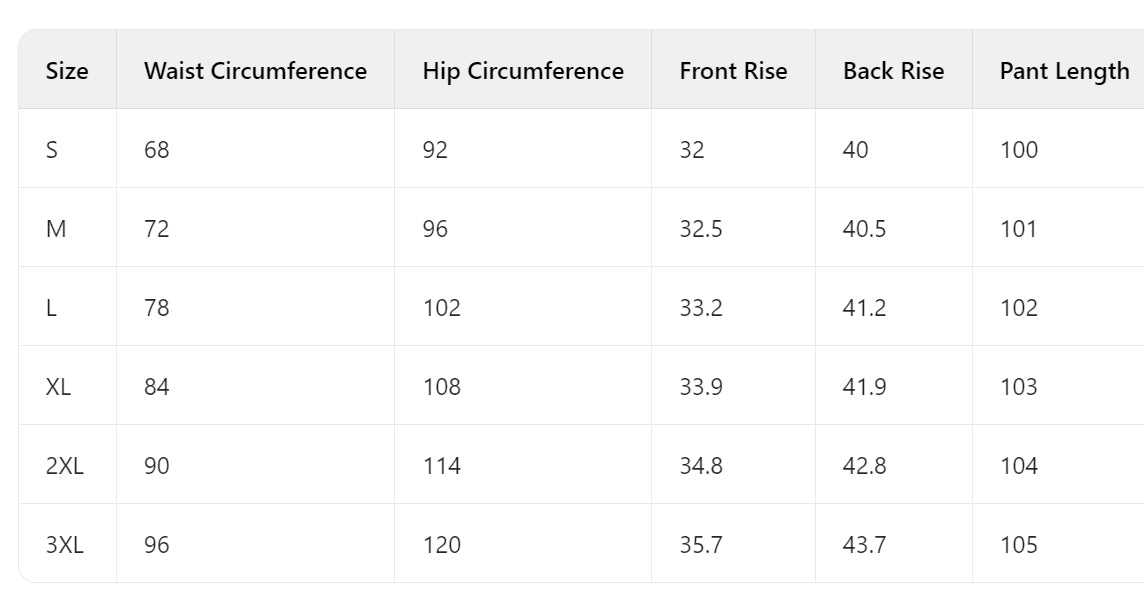Select hip value 96 in row M
Screen dimensions: 1144x594
pyautogui.click(x=435, y=229)
